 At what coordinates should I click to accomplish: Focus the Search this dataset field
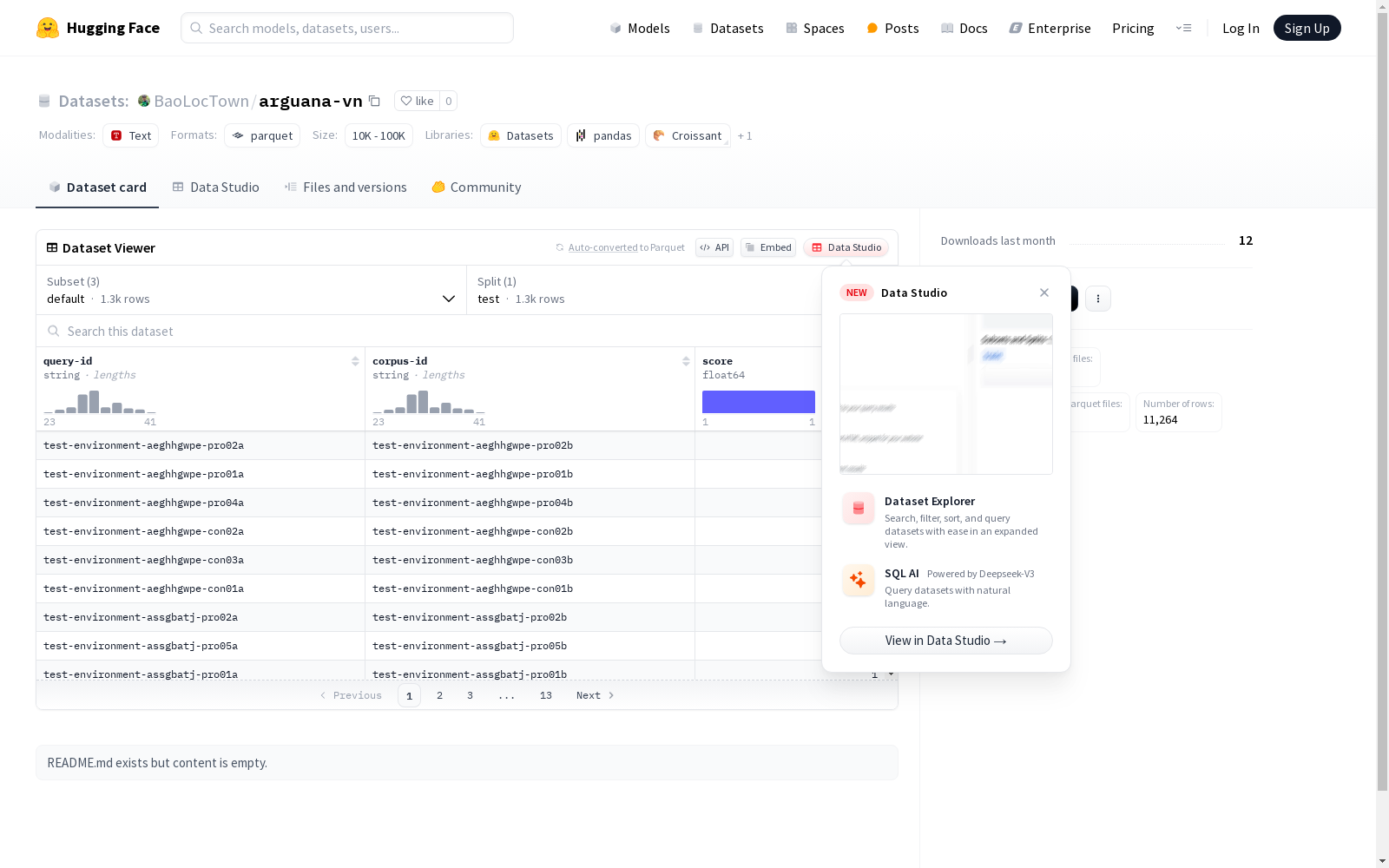[x=429, y=331]
